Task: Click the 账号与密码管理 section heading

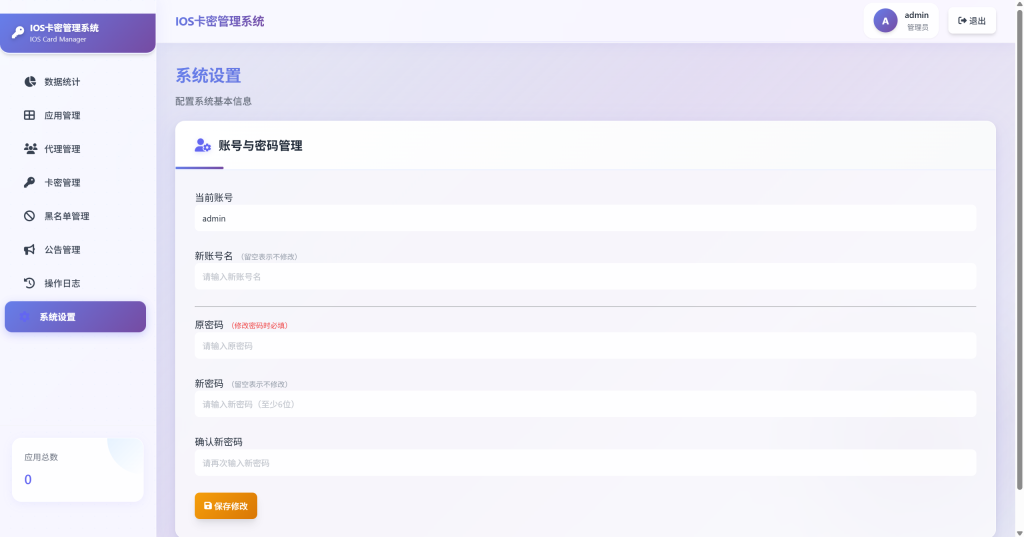Action: click(260, 146)
